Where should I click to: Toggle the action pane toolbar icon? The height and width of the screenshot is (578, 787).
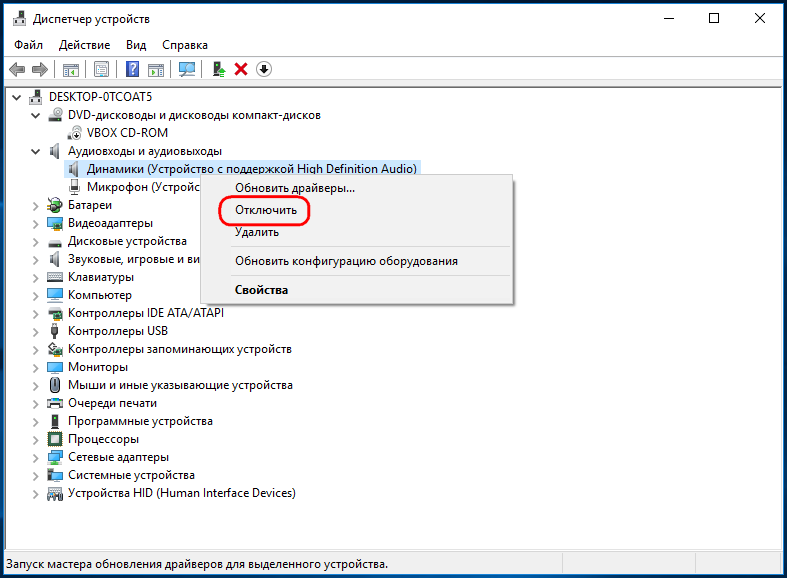tap(156, 69)
